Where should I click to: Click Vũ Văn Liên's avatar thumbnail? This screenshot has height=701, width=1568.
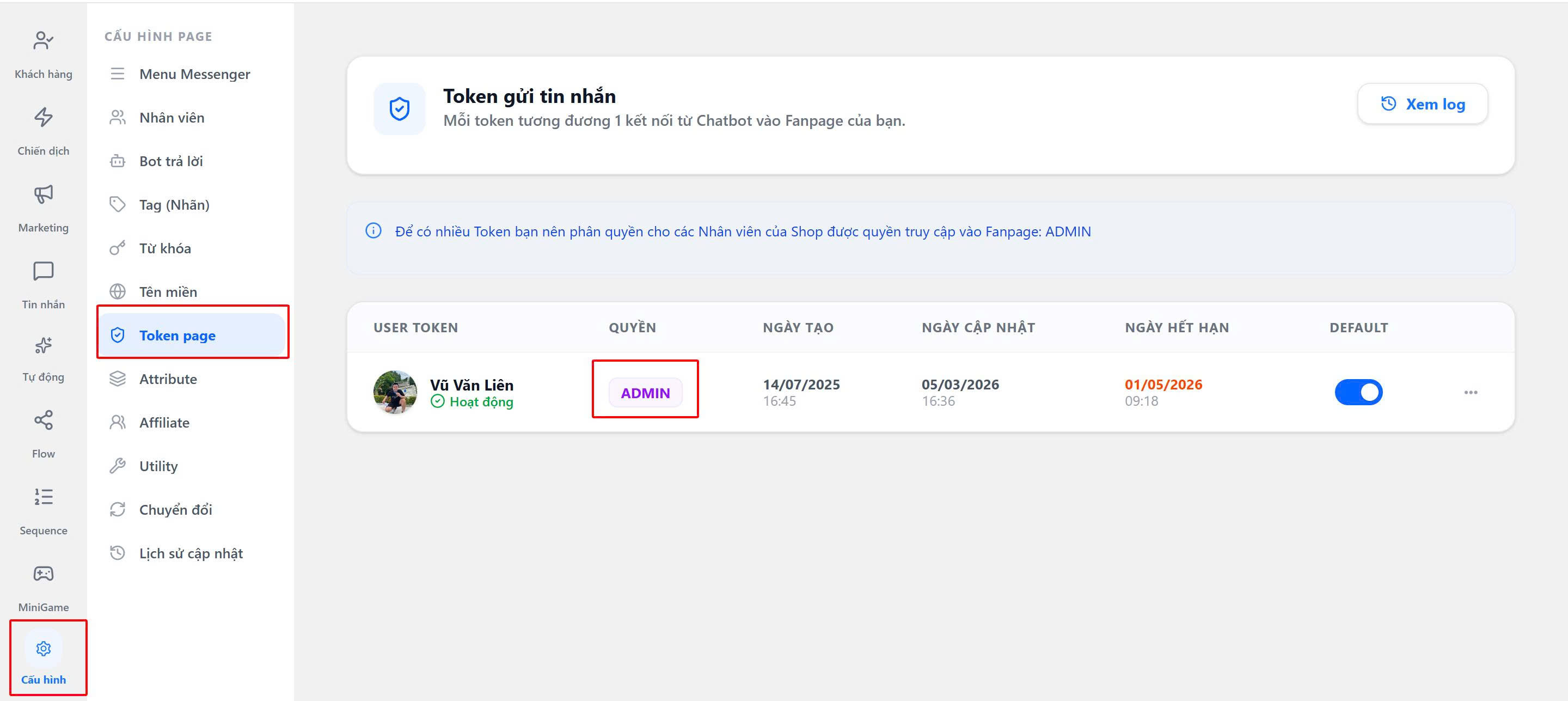coord(395,392)
